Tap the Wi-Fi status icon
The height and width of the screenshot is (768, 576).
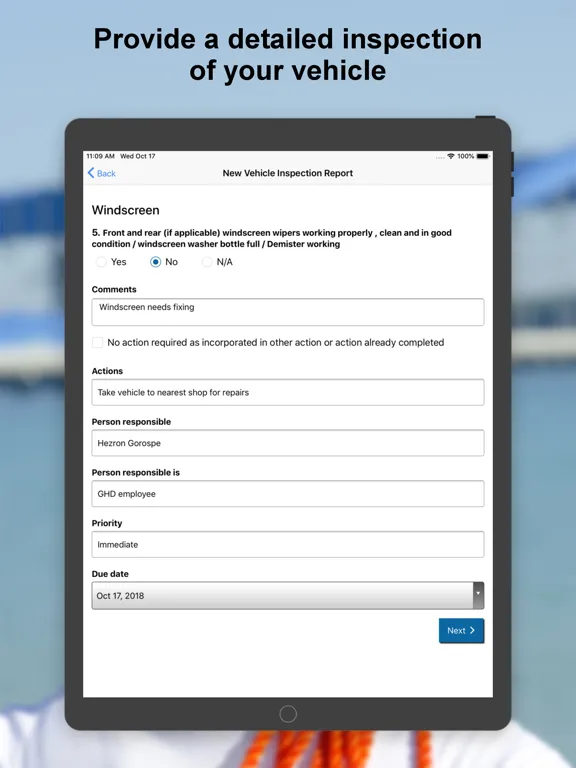(451, 156)
